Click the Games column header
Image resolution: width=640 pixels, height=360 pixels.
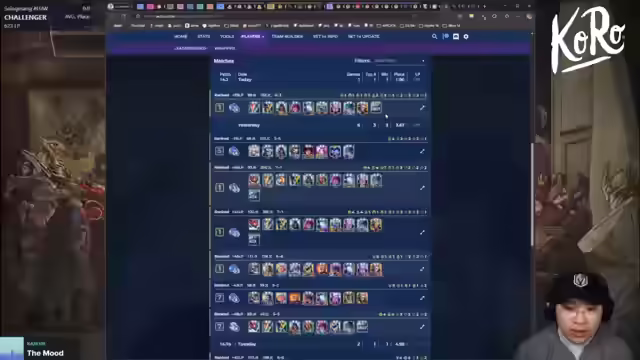(x=353, y=74)
